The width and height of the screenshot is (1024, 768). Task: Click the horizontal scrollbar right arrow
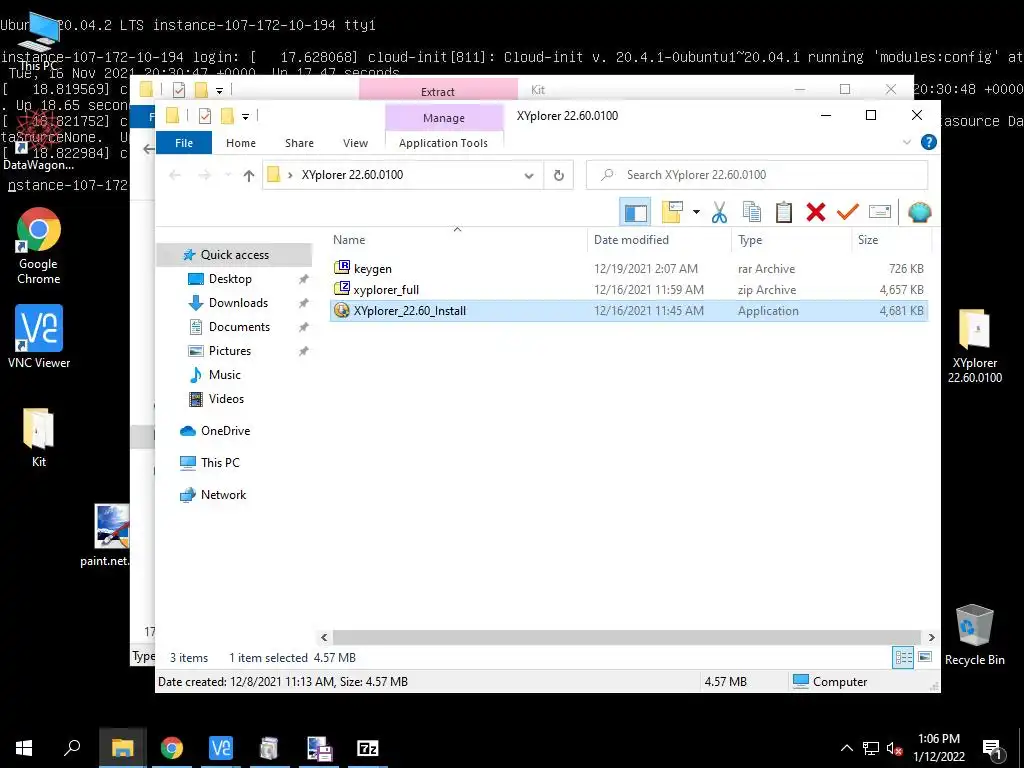click(x=931, y=637)
